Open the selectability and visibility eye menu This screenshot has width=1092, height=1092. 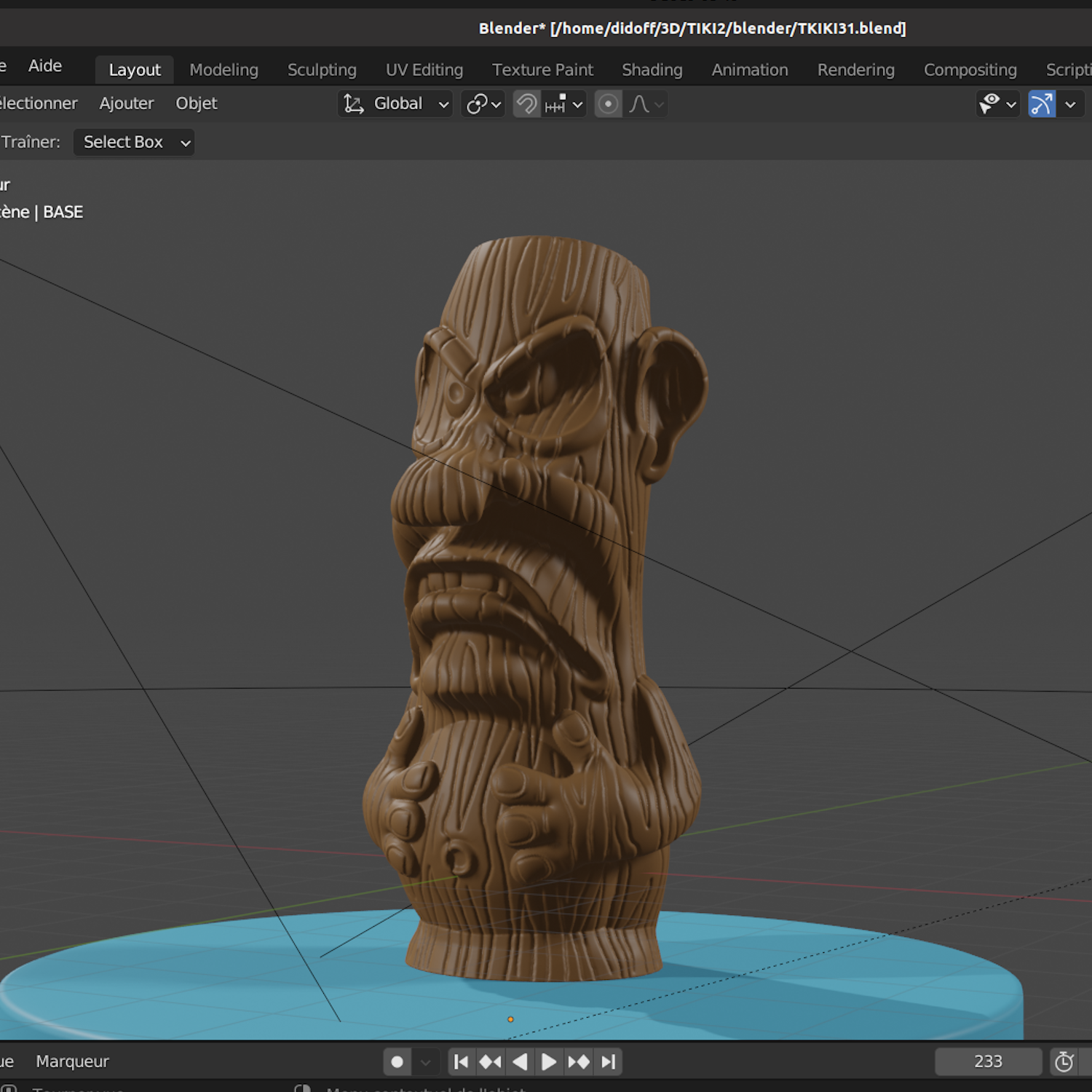click(997, 104)
